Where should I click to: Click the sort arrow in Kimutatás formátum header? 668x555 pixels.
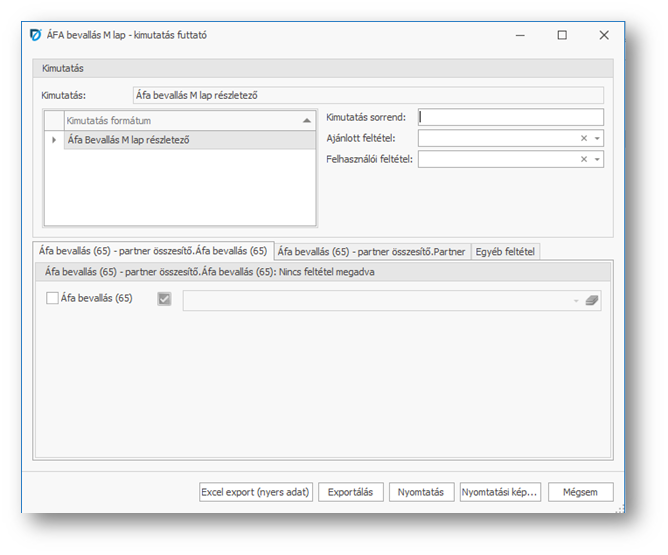click(307, 120)
